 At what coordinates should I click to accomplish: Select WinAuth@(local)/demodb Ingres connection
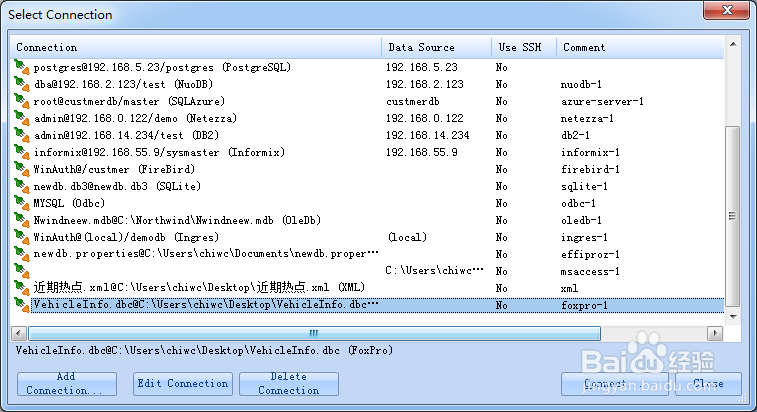point(126,237)
